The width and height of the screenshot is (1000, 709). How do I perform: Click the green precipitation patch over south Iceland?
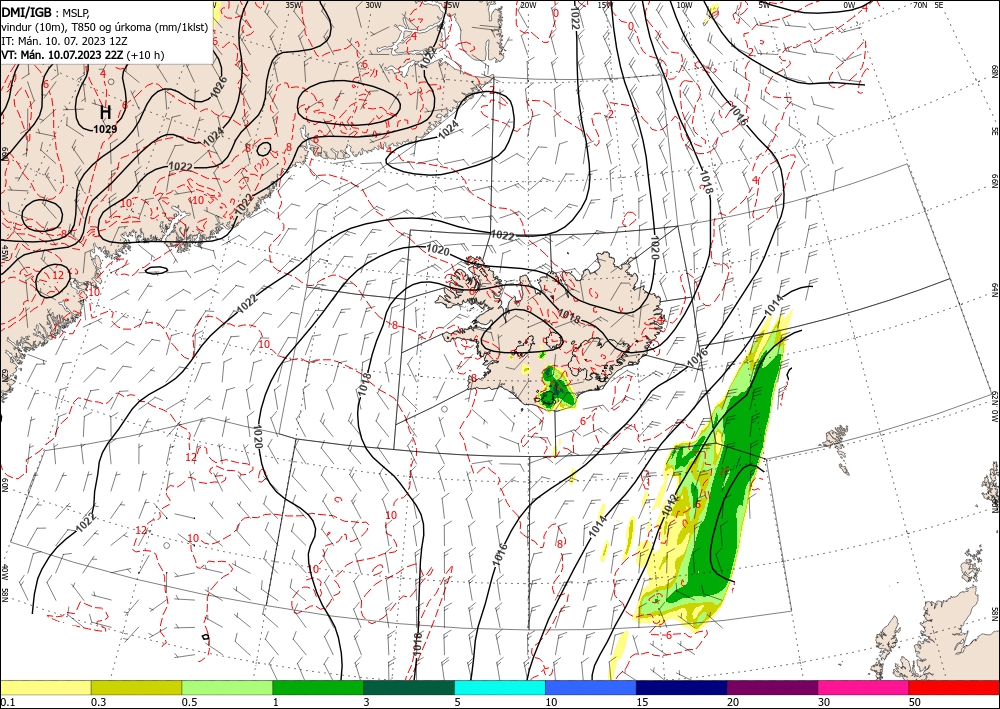point(557,388)
